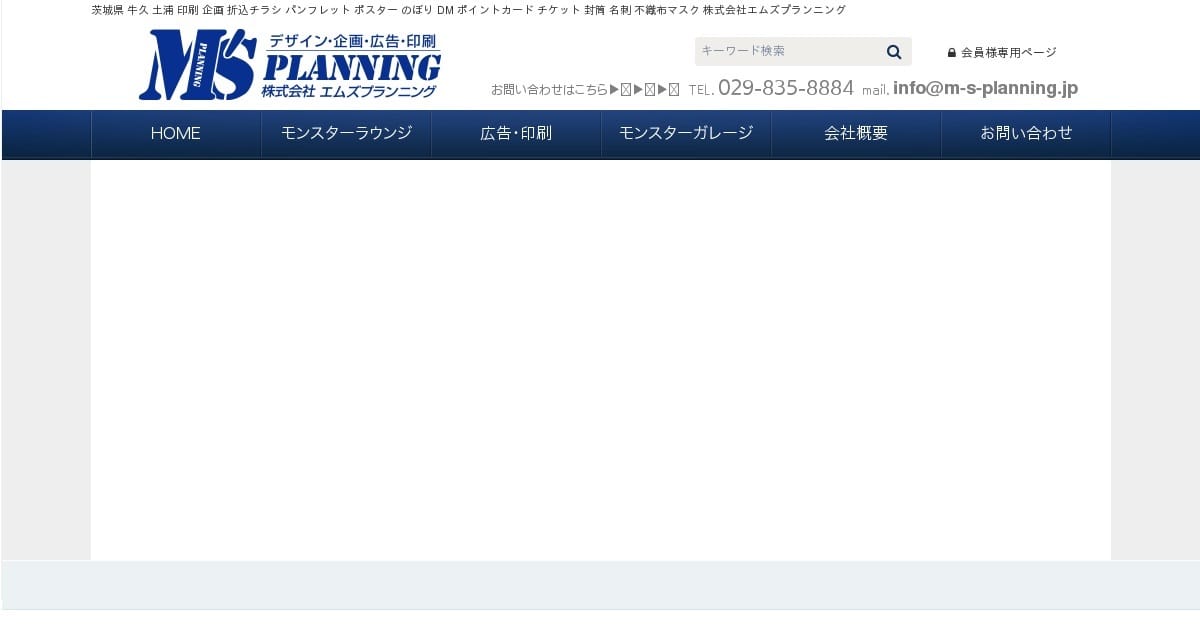1200x632 pixels.
Task: Click the blank white main content area
Action: [600, 360]
